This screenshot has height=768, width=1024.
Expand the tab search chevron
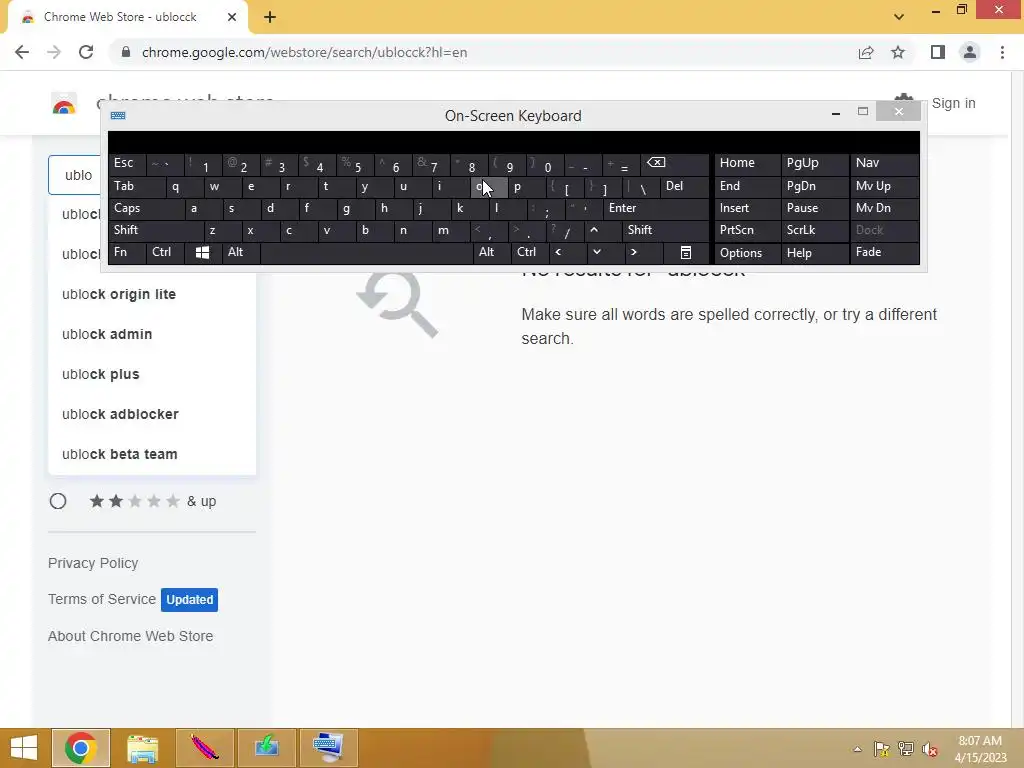pyautogui.click(x=899, y=17)
